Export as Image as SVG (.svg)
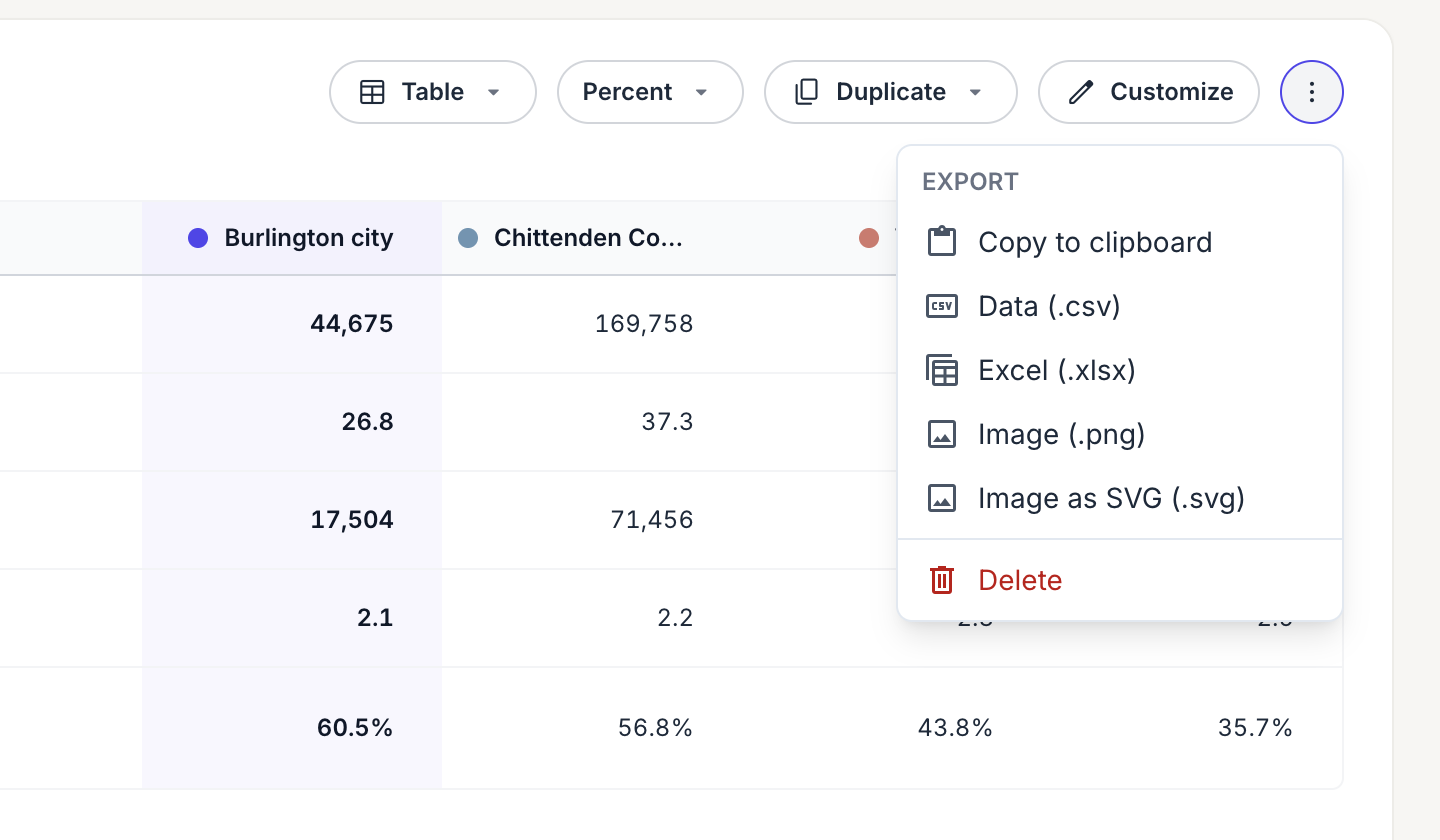 click(x=1120, y=498)
